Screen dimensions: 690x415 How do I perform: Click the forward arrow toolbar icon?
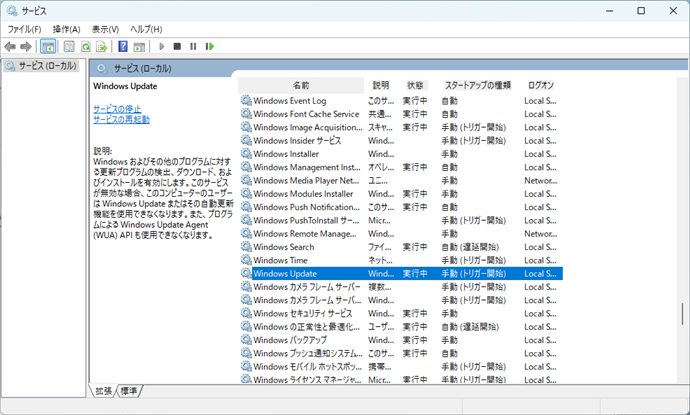pyautogui.click(x=25, y=46)
